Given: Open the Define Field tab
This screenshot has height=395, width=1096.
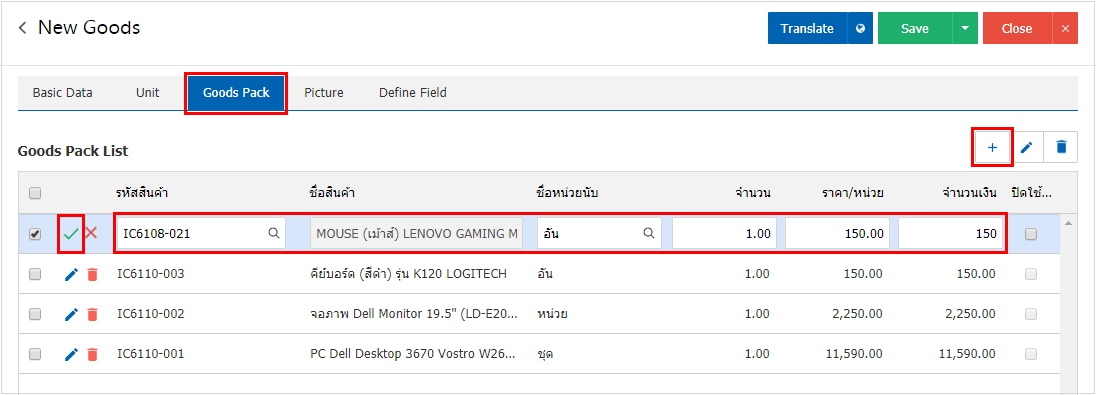Looking at the screenshot, I should coord(412,92).
